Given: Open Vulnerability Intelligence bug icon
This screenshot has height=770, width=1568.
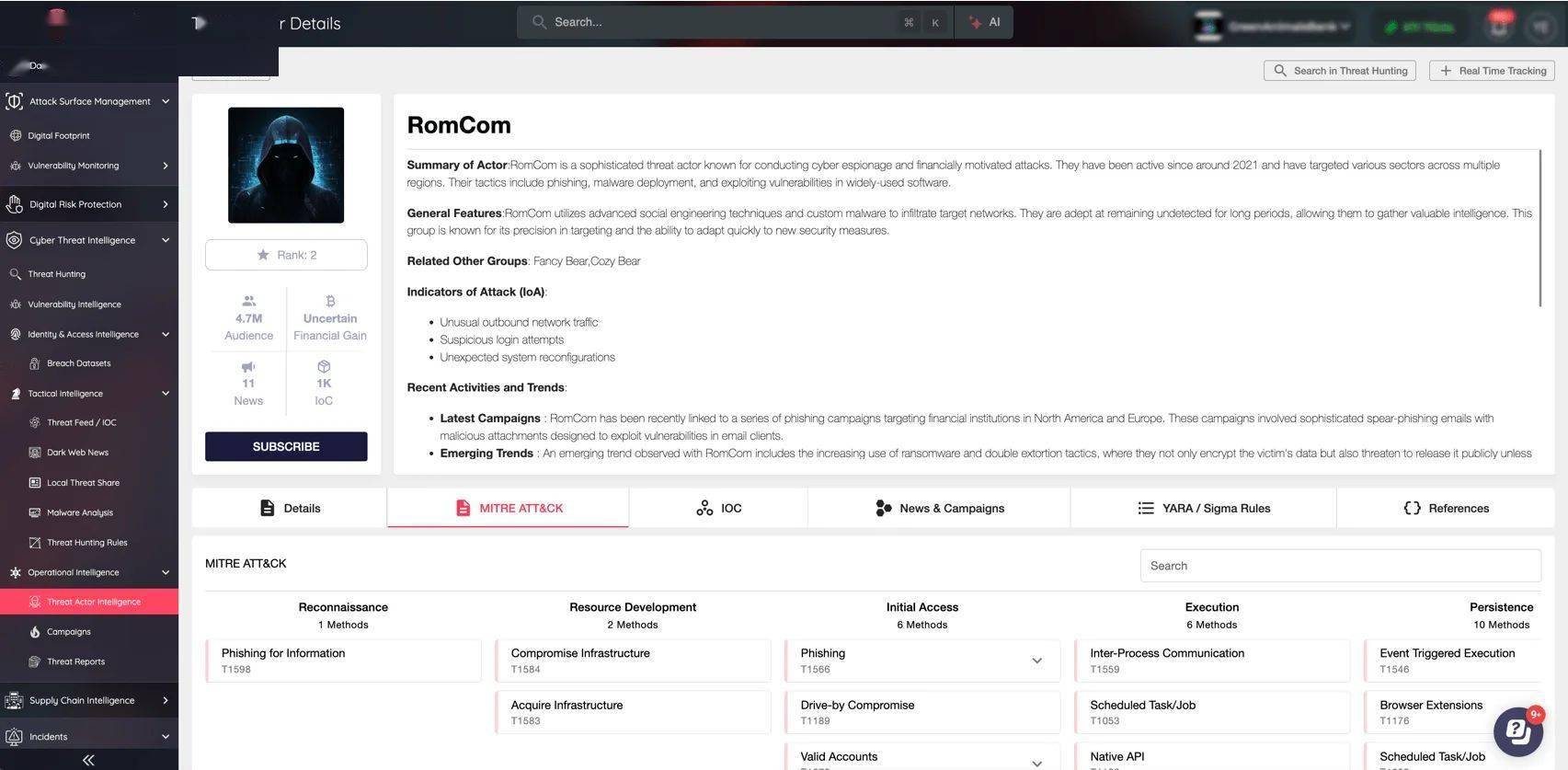Looking at the screenshot, I should click(x=15, y=305).
